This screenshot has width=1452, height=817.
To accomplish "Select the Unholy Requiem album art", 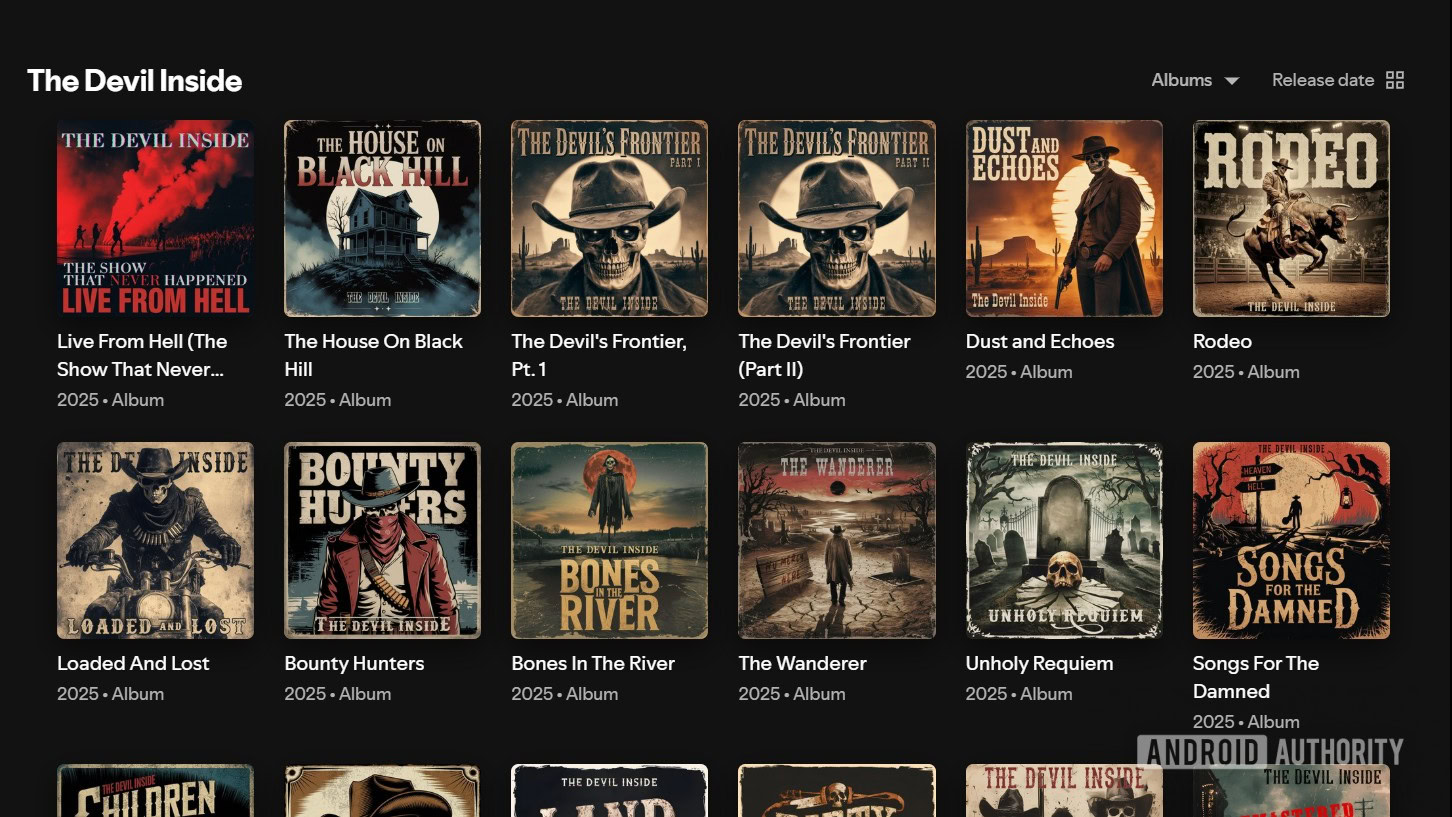I will (x=1064, y=540).
